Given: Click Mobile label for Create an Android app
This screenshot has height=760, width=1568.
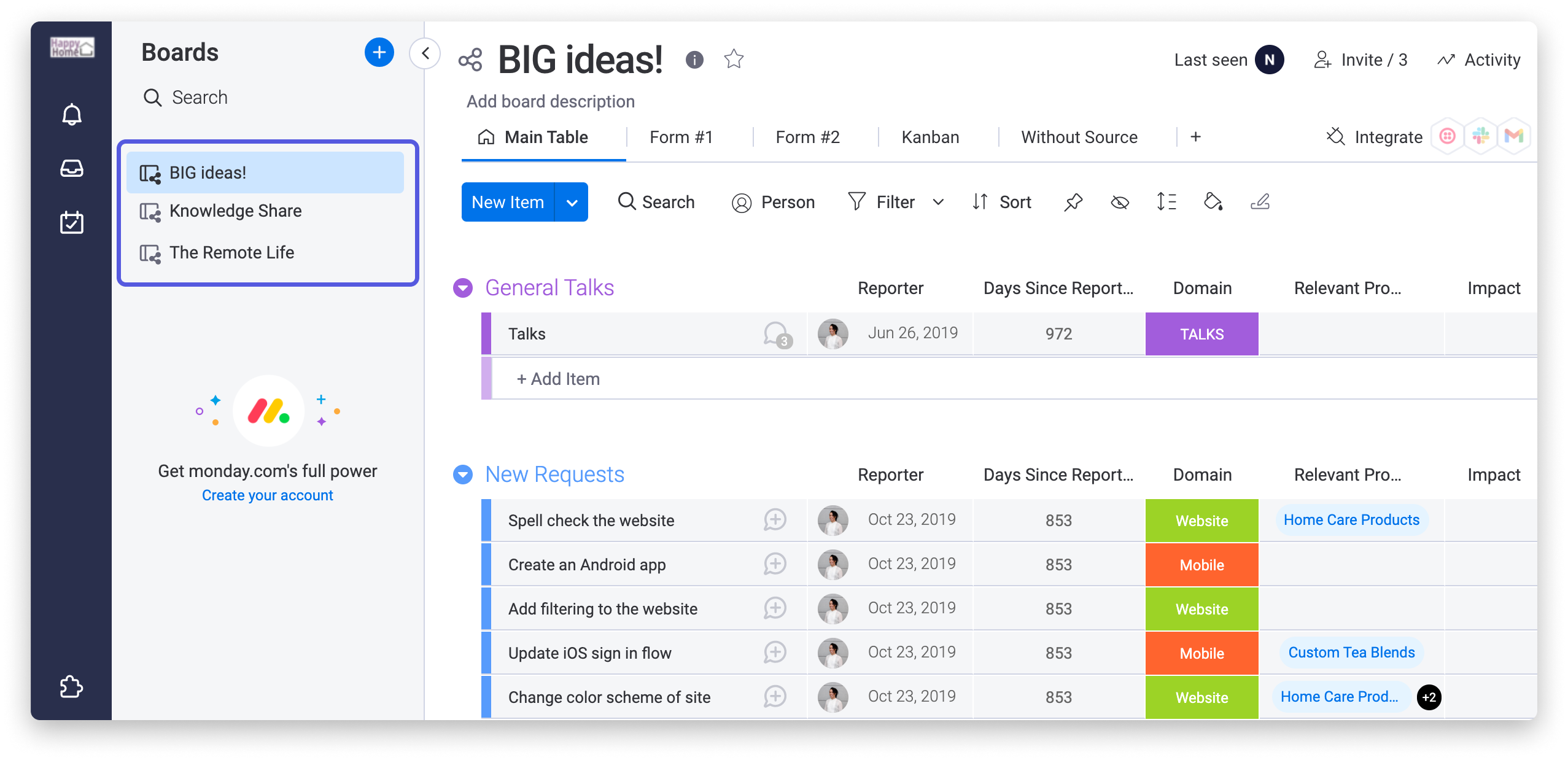Looking at the screenshot, I should tap(1202, 565).
